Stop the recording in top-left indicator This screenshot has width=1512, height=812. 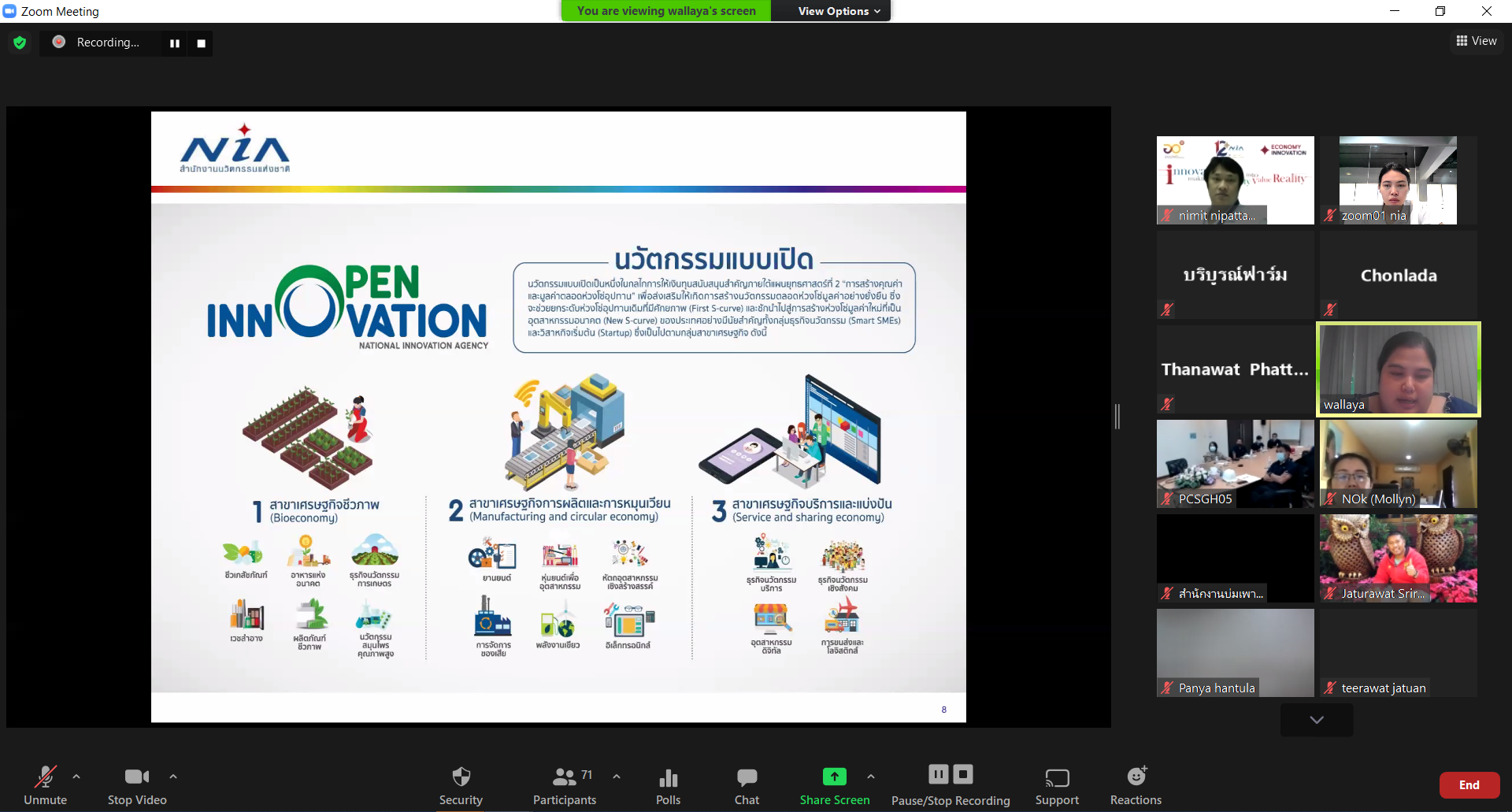click(202, 43)
